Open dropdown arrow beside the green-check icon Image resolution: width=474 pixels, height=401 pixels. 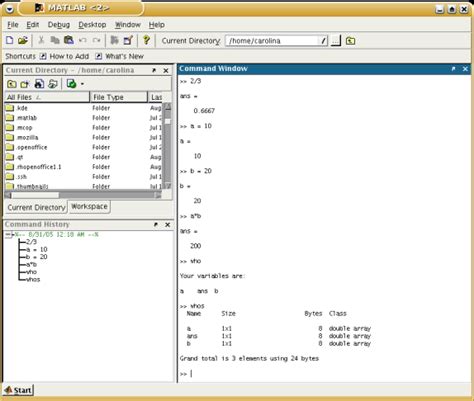82,84
